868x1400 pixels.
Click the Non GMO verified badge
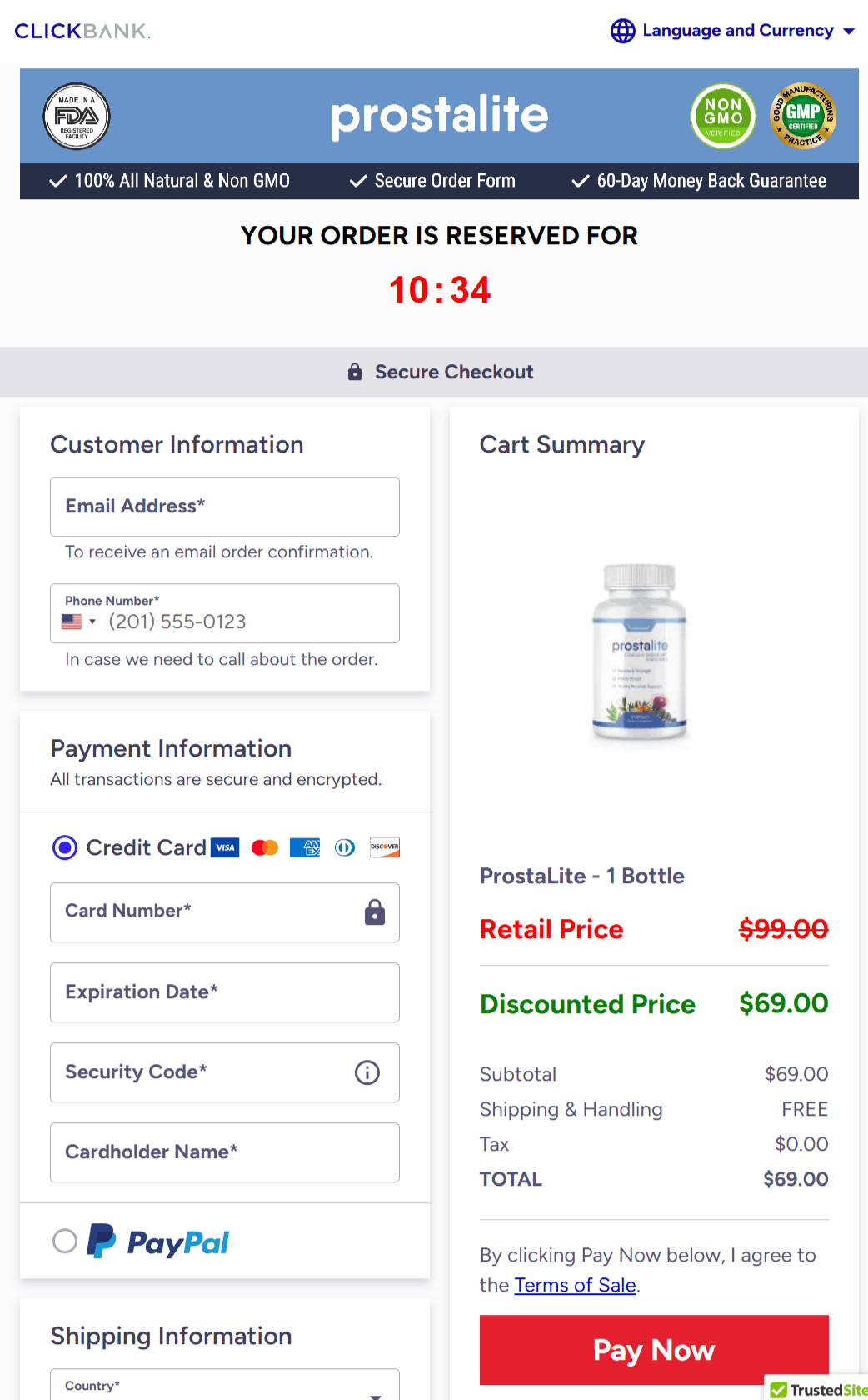pos(723,116)
